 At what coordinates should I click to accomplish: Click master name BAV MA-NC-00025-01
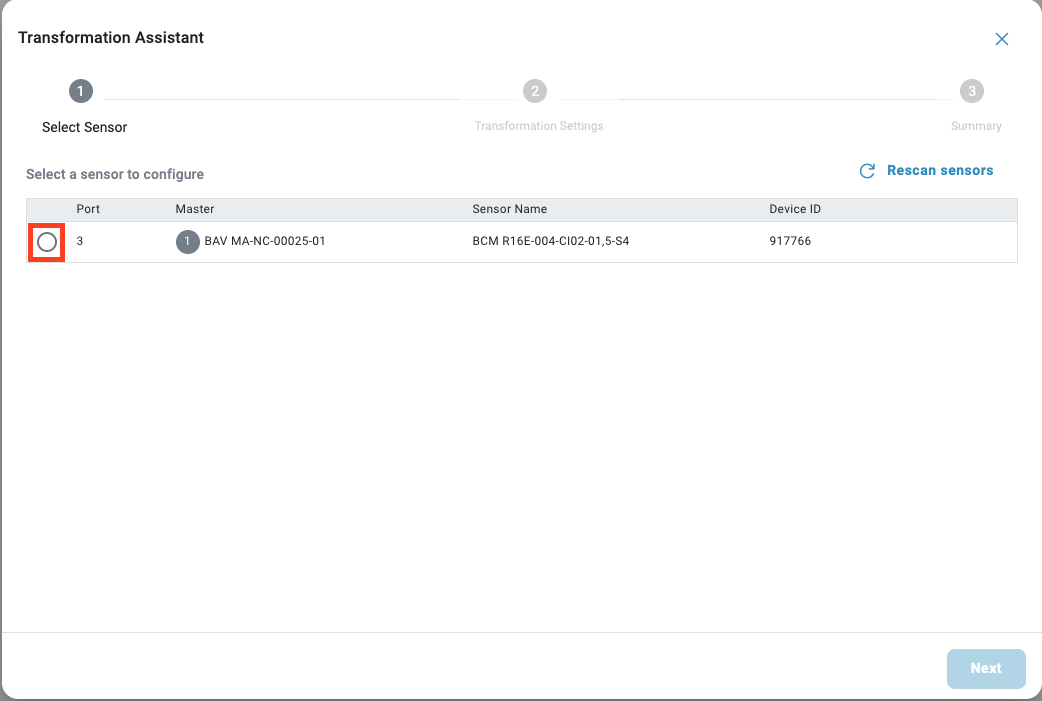click(x=265, y=241)
